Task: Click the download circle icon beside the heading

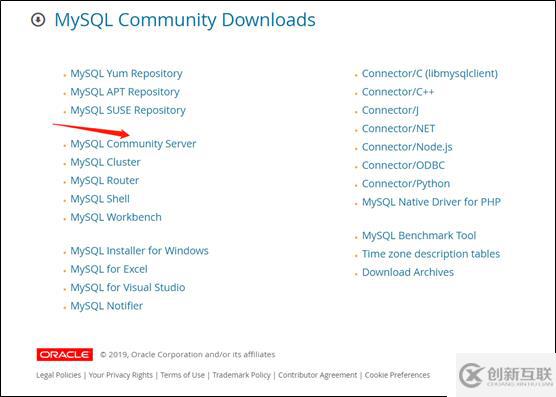Action: [38, 19]
